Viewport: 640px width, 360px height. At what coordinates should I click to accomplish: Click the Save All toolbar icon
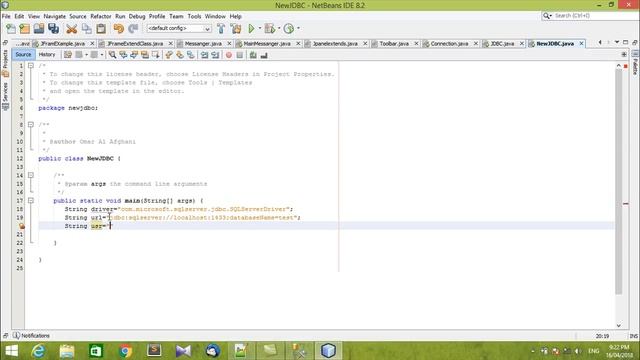[53, 29]
